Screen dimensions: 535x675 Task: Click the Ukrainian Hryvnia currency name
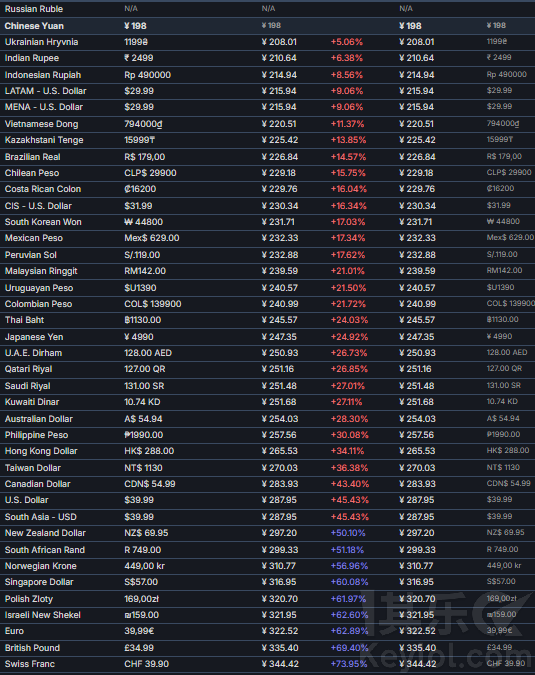coord(41,42)
